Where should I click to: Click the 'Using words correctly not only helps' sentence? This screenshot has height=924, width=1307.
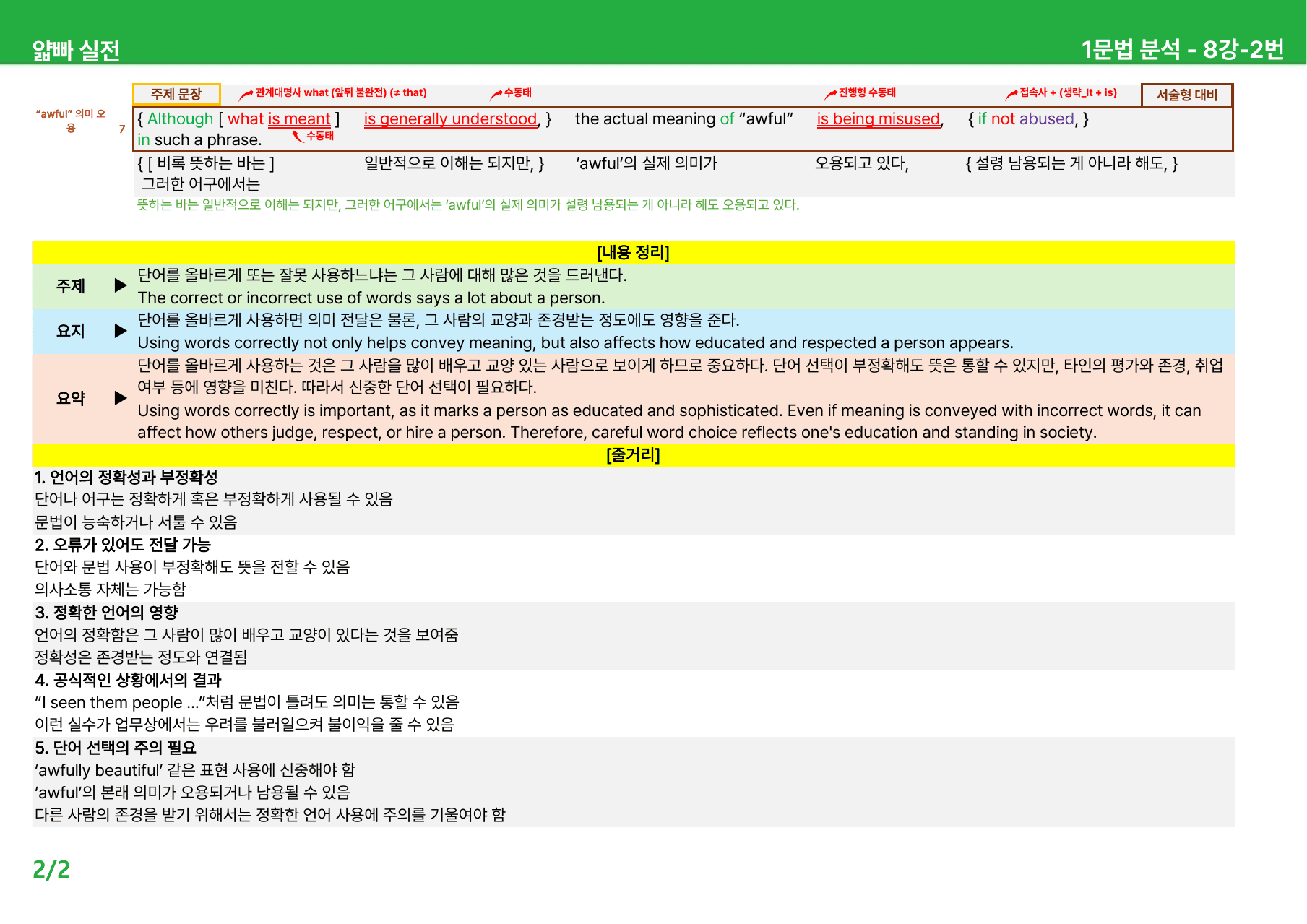[576, 342]
